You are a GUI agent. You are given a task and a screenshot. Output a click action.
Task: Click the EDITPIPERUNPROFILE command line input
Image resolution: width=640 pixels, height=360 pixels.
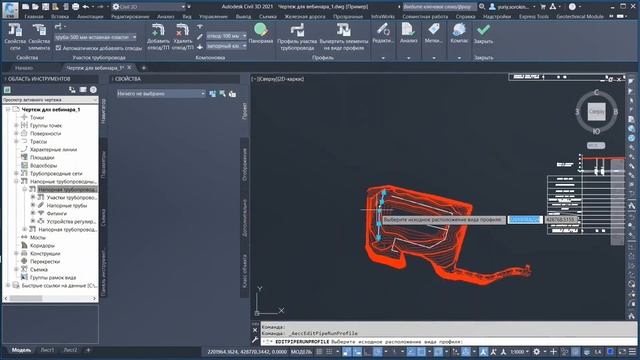[448, 342]
